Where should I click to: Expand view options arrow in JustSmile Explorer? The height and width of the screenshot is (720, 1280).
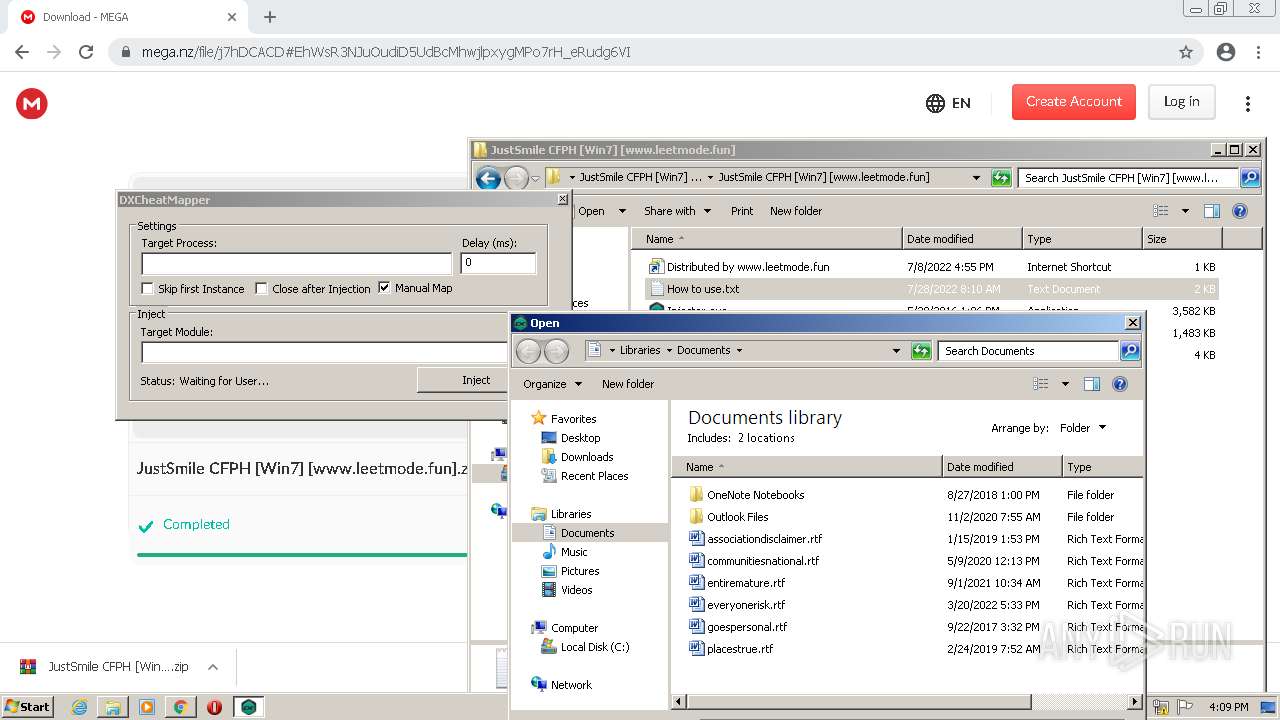coord(1185,211)
